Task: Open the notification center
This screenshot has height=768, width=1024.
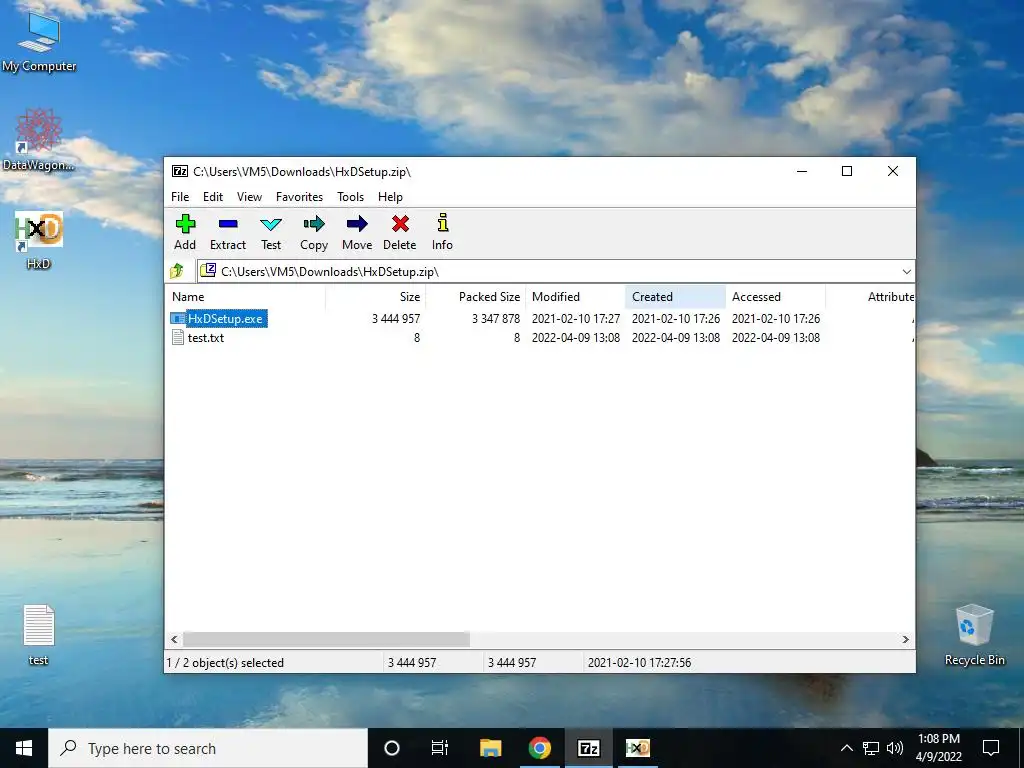Action: tap(991, 748)
